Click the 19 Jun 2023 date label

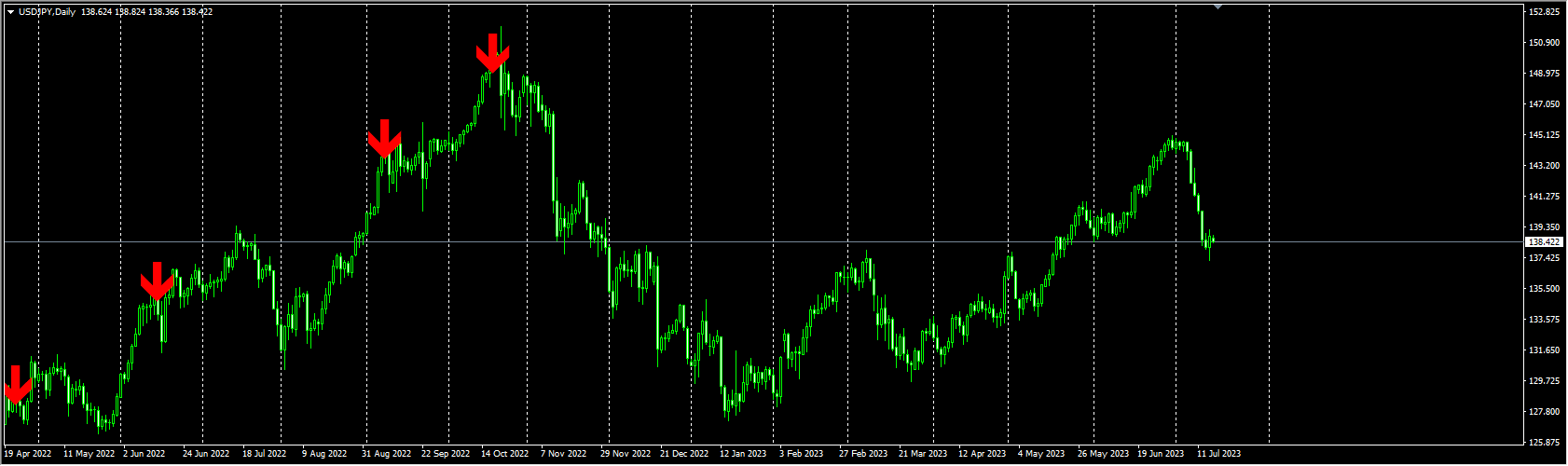click(1161, 454)
